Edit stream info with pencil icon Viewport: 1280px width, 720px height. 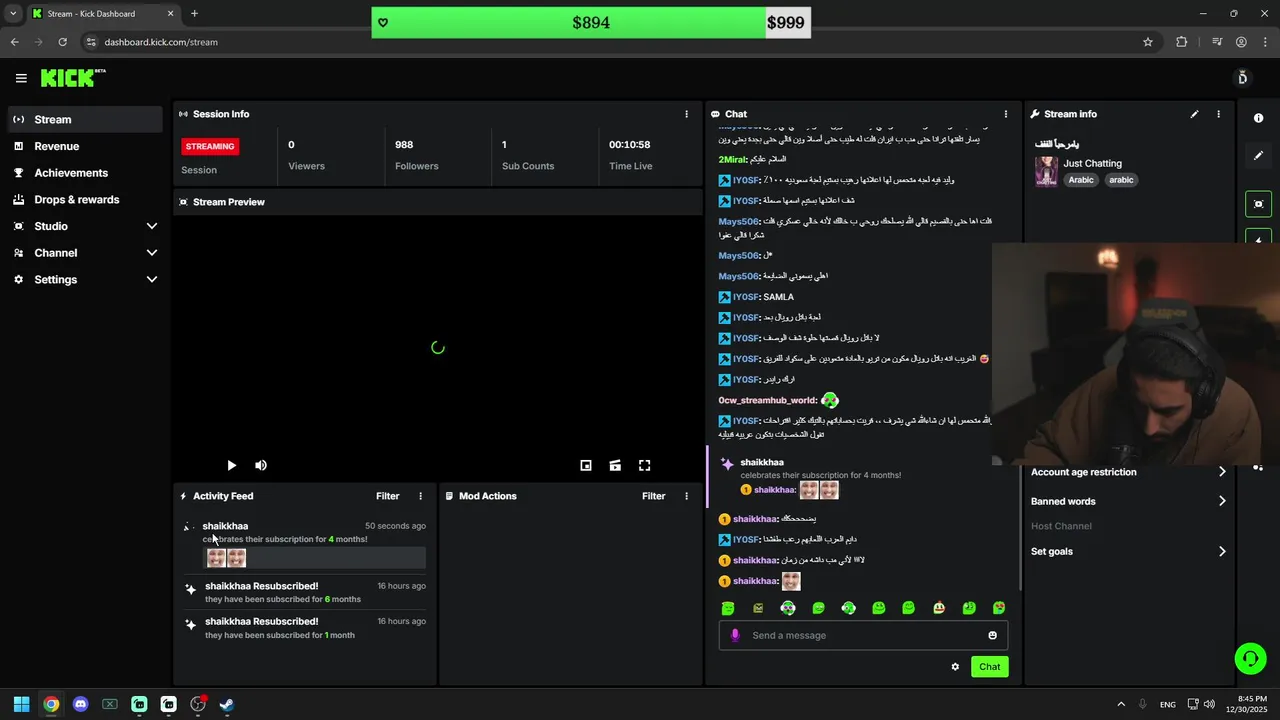pos(1194,114)
